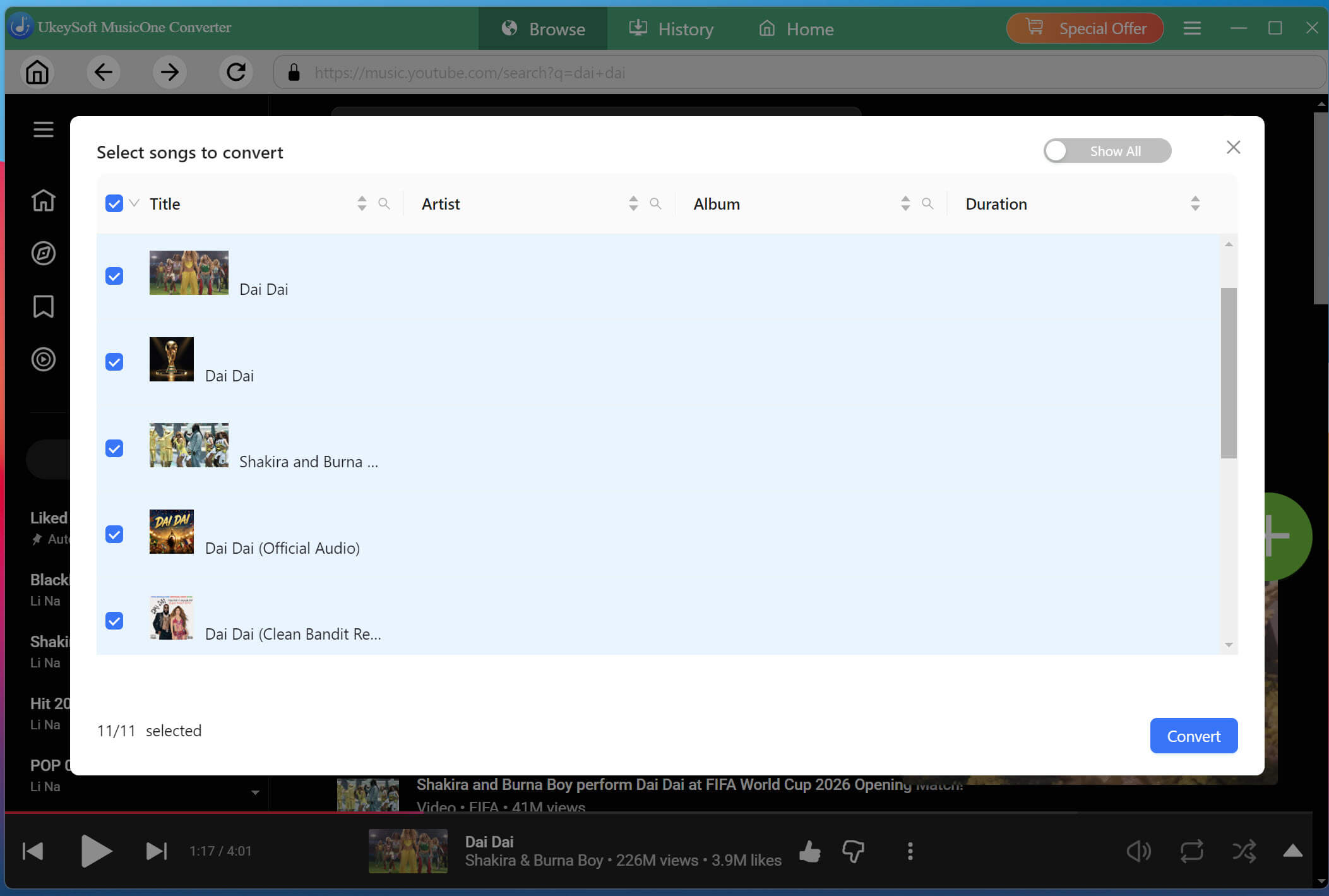Like the song with thumbs up
Image resolution: width=1329 pixels, height=896 pixels.
point(809,851)
